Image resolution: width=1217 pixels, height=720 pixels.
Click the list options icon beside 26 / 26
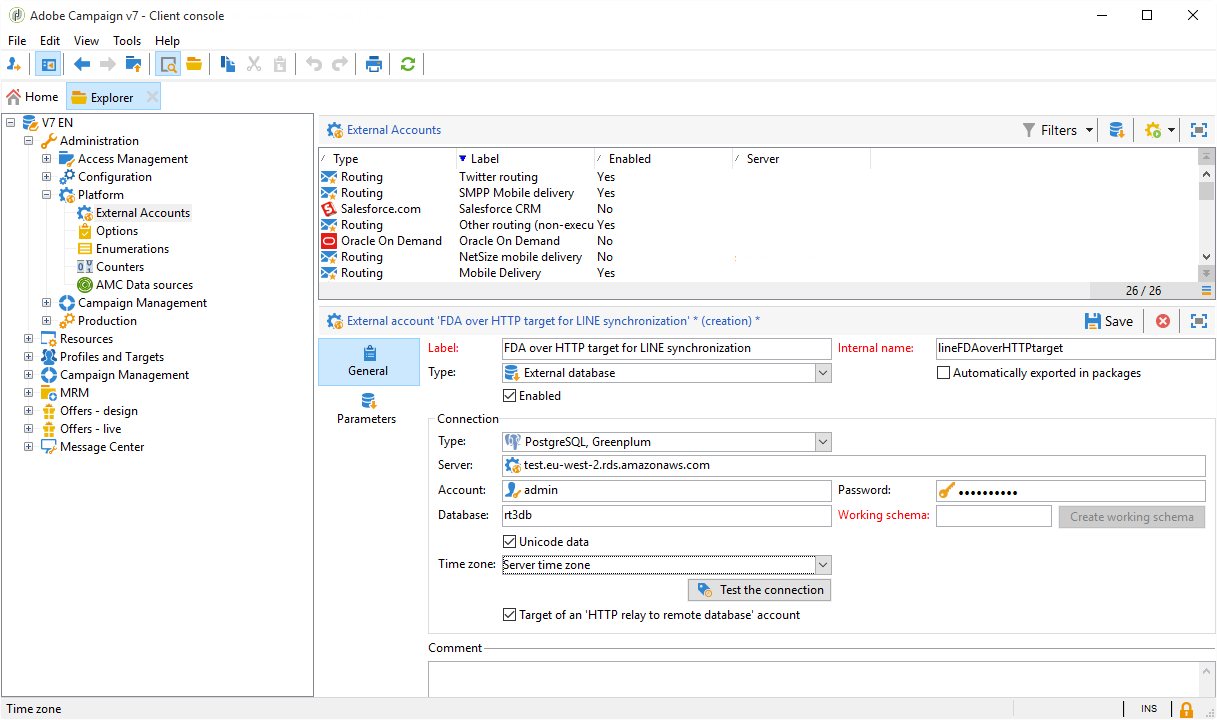tap(1207, 290)
